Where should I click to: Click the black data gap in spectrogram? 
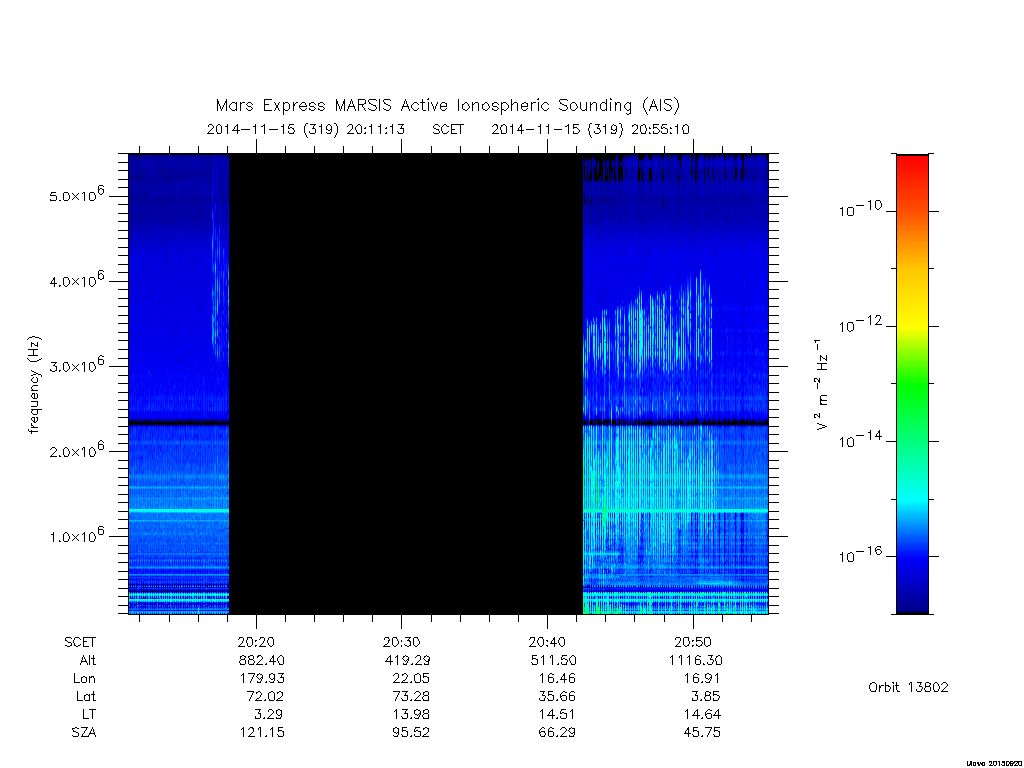(x=406, y=384)
